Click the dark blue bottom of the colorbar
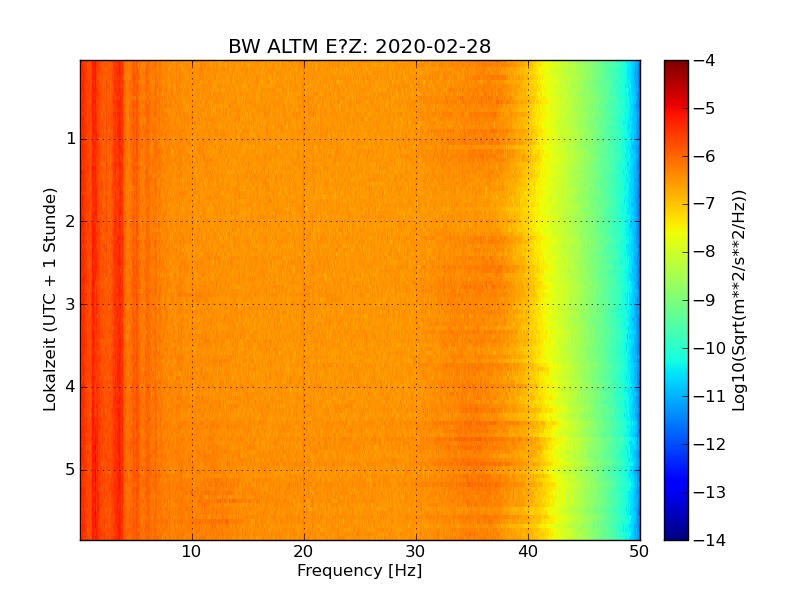 click(x=677, y=533)
